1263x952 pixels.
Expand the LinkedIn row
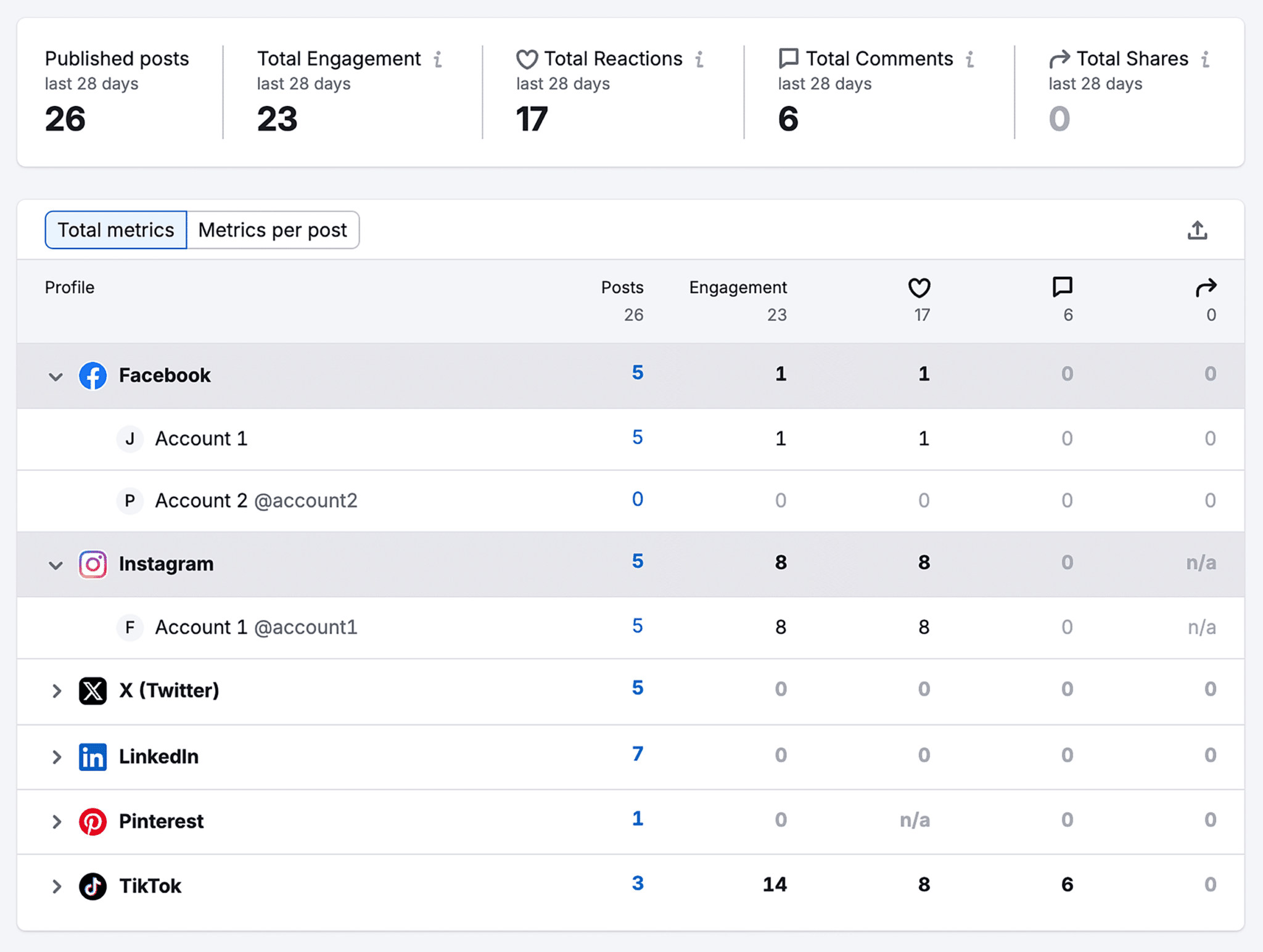tap(56, 757)
